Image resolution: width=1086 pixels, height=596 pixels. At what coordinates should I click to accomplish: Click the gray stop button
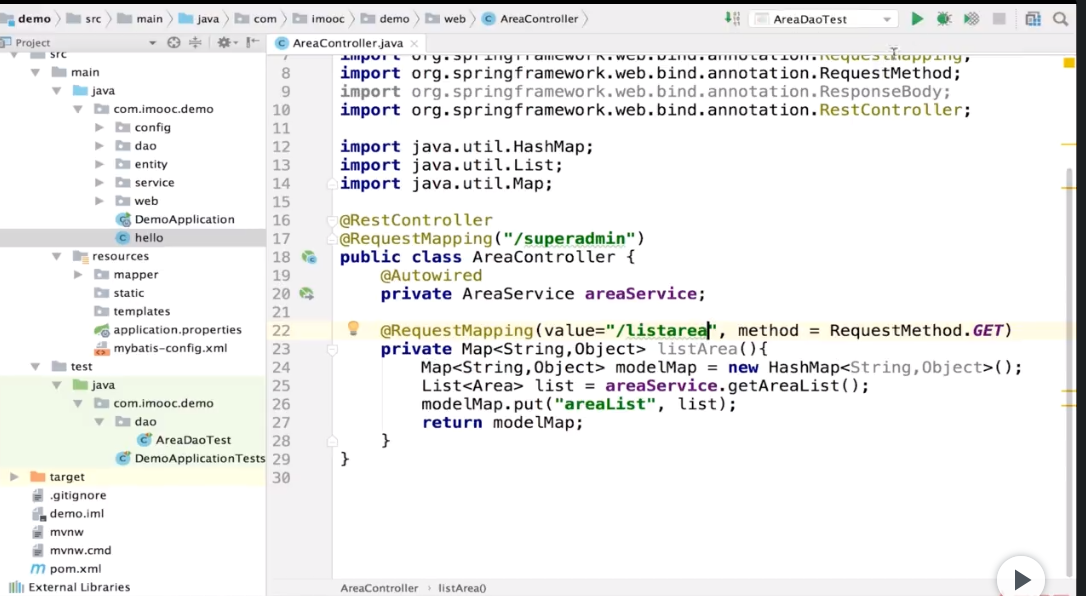(999, 19)
